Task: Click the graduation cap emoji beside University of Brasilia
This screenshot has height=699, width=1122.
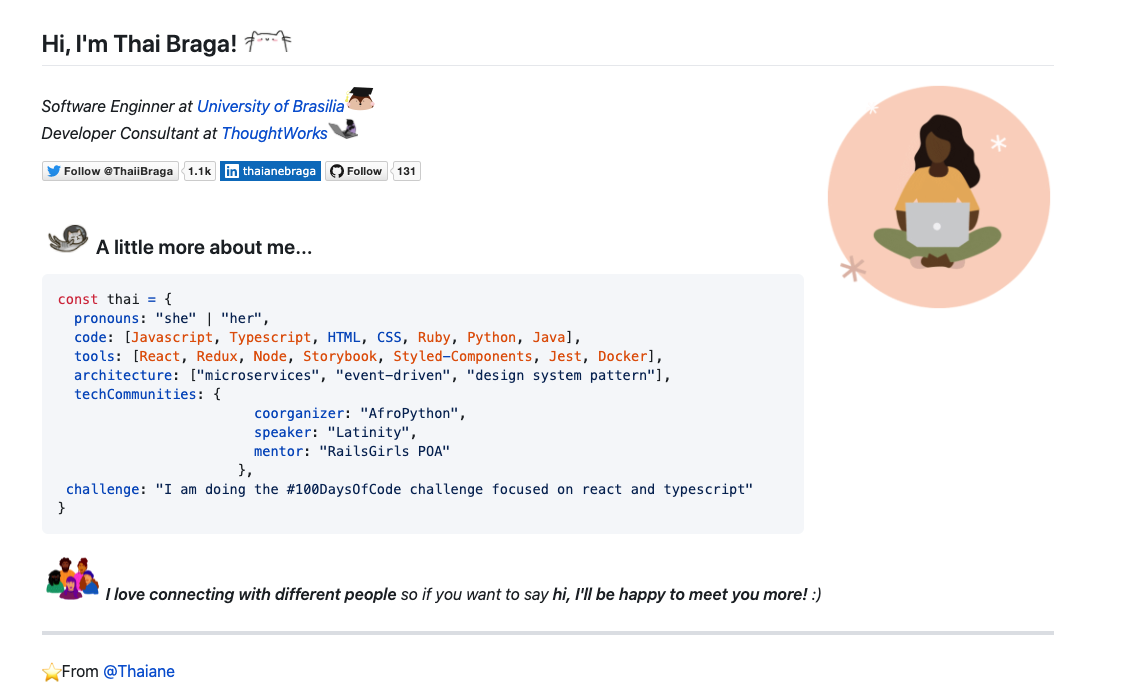Action: pos(360,98)
